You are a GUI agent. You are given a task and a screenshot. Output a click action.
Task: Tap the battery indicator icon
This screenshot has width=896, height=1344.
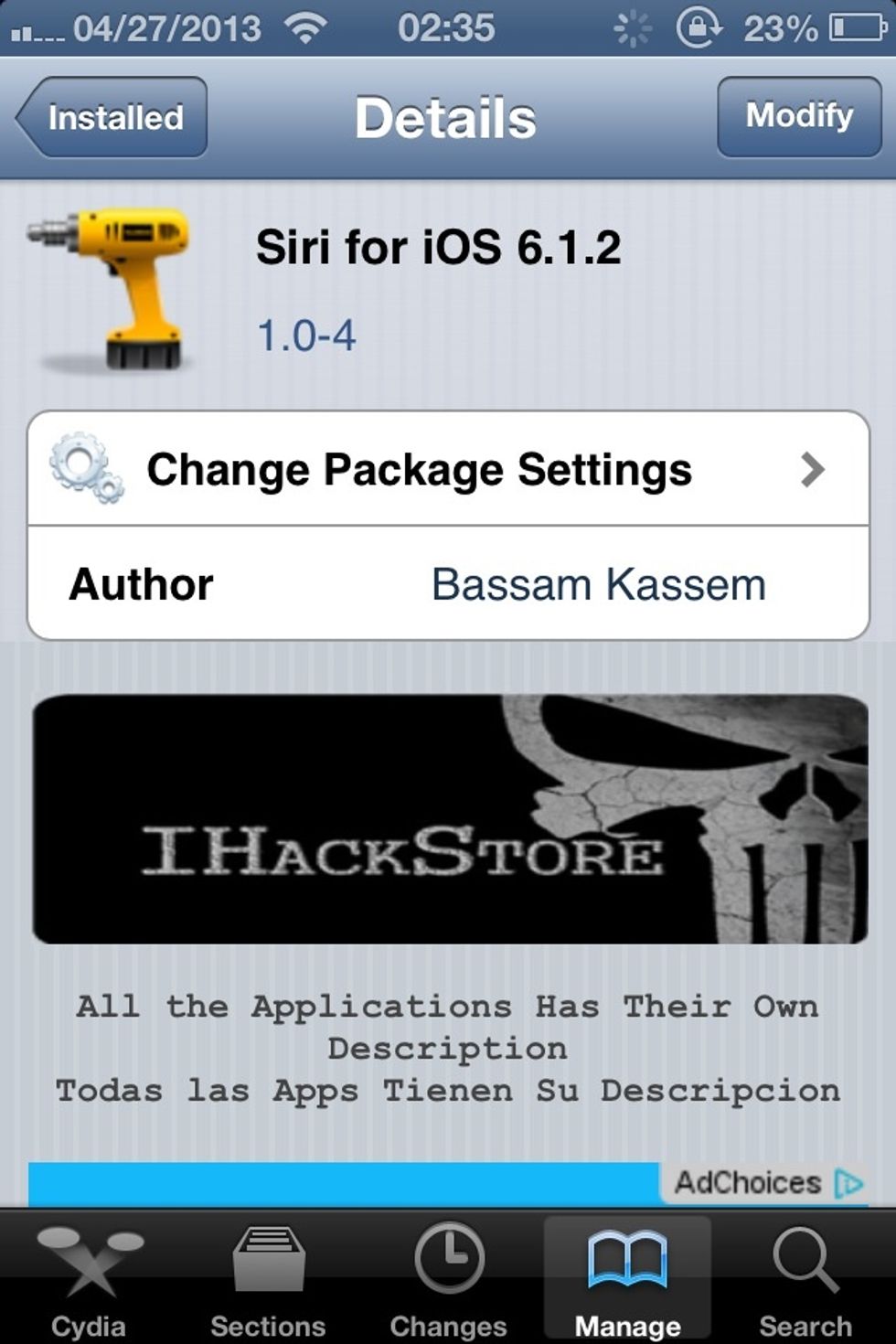pyautogui.click(x=858, y=28)
